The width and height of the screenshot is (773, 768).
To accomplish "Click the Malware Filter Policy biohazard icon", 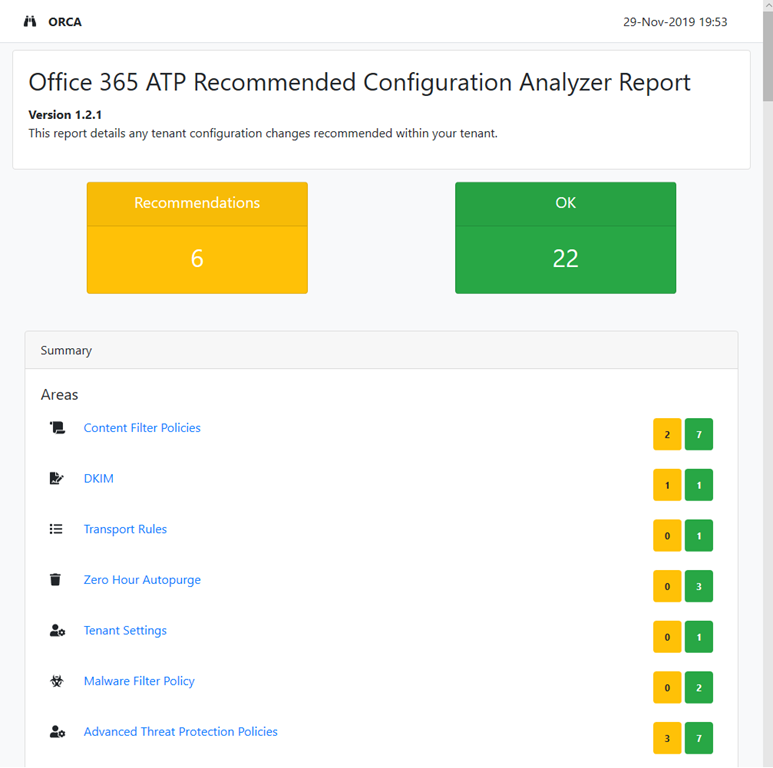I will pos(57,682).
